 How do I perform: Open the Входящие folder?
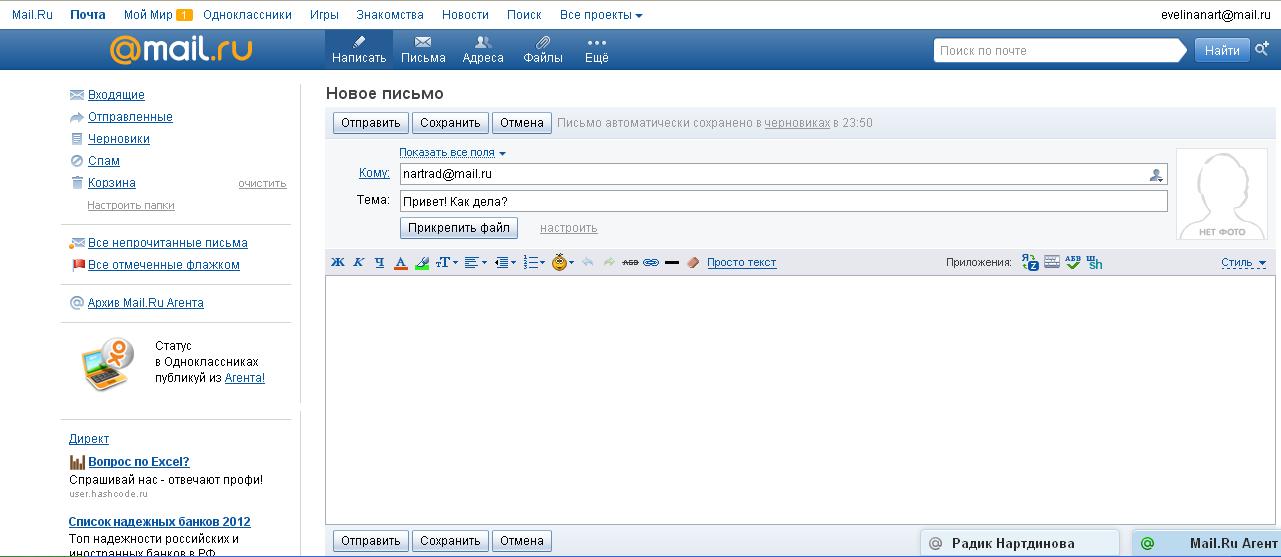[116, 95]
